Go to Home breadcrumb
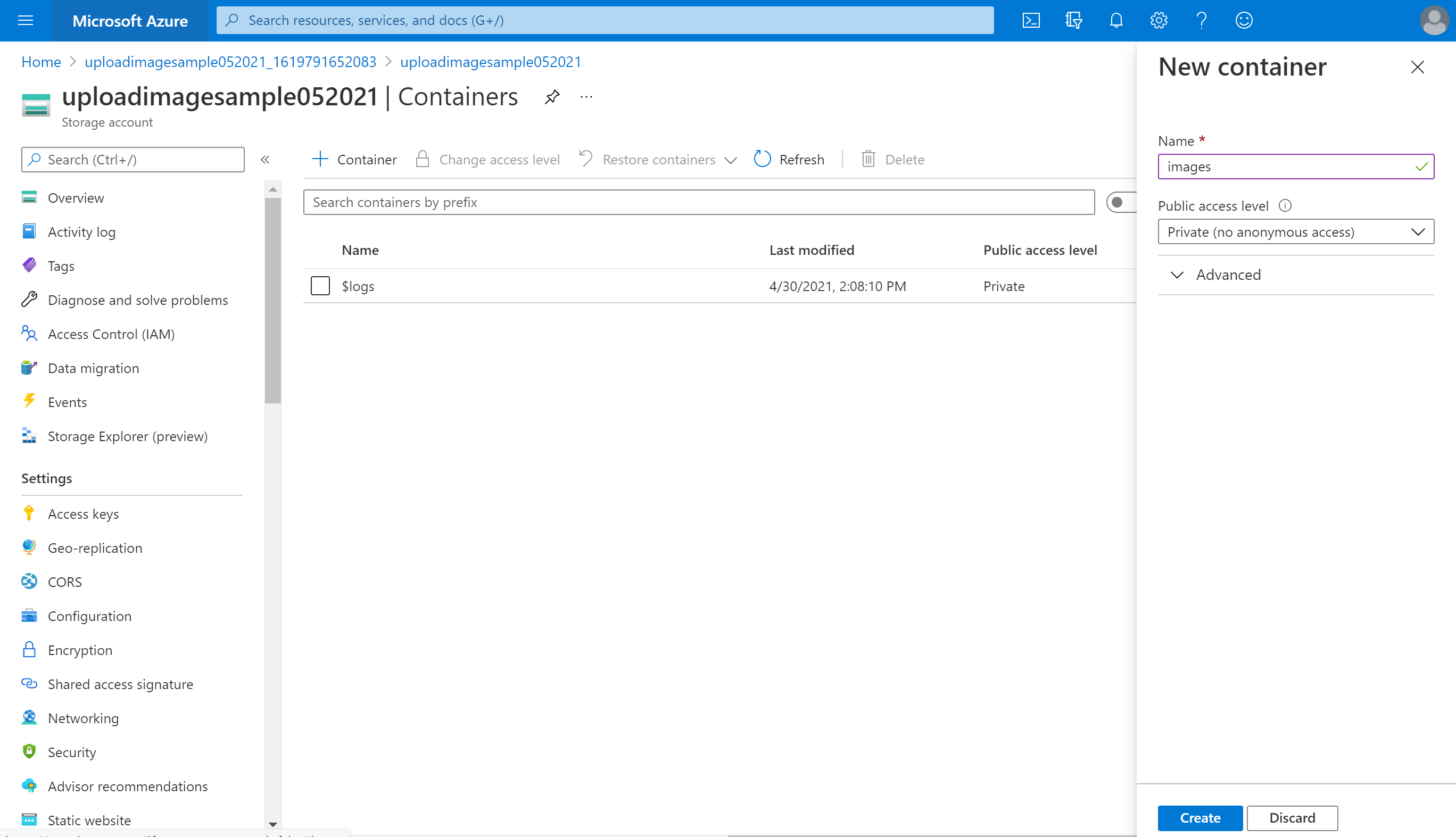 click(42, 62)
